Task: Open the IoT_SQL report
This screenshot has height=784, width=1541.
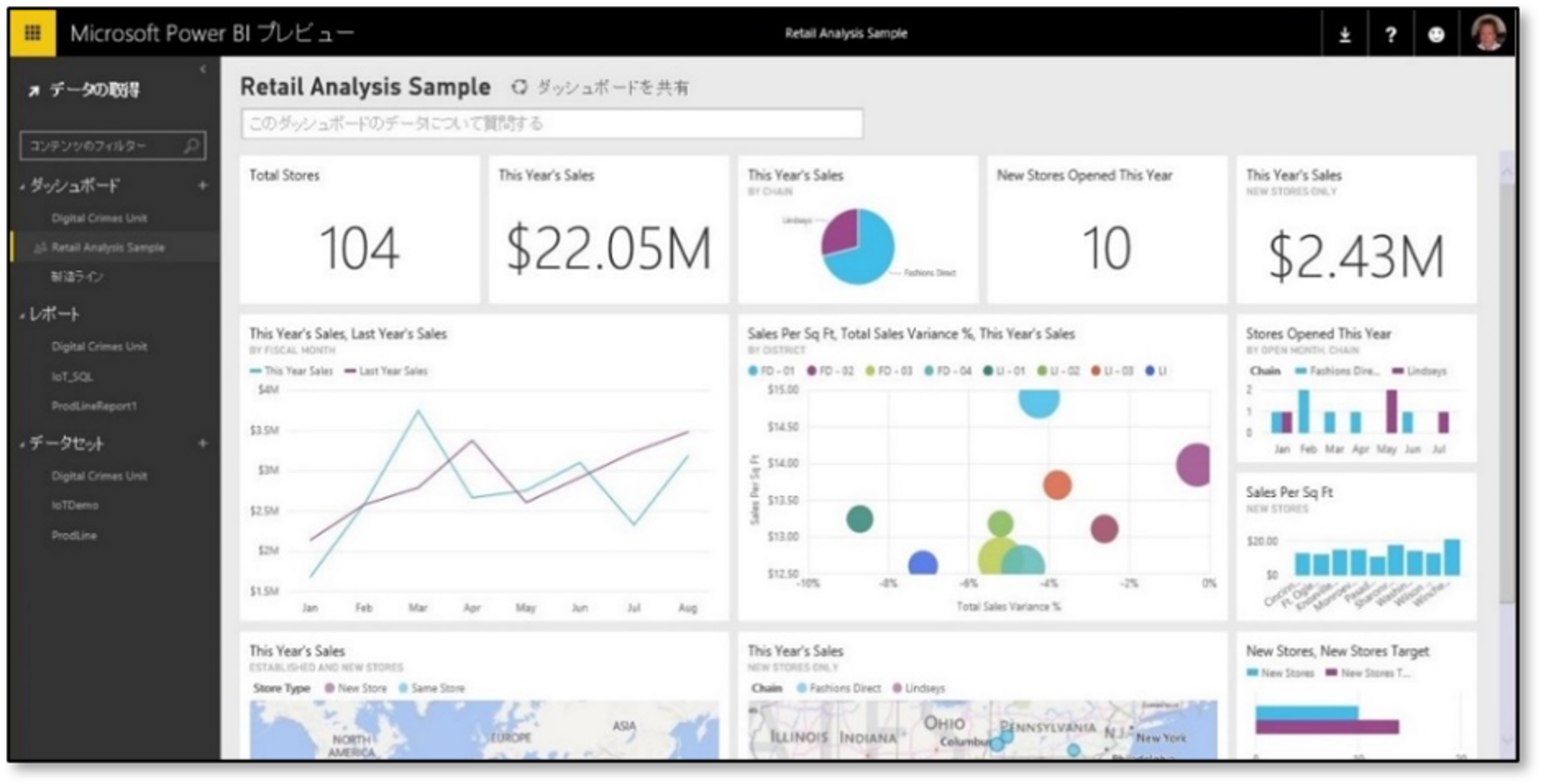Action: 72,376
